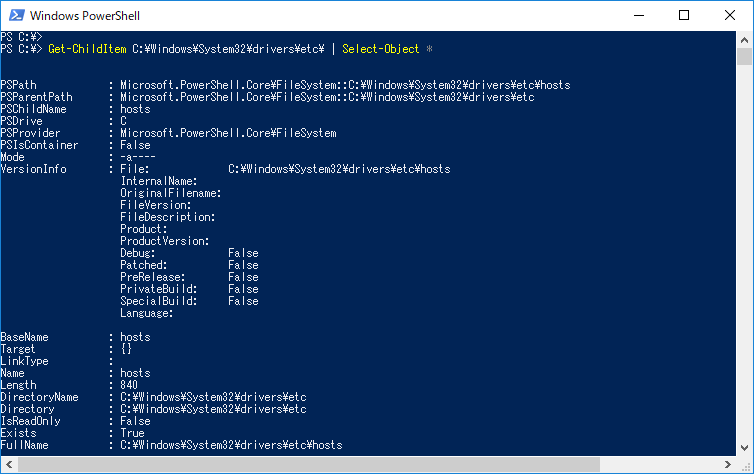This screenshot has width=754, height=474.
Task: Click the Debug False value
Action: tap(243, 253)
